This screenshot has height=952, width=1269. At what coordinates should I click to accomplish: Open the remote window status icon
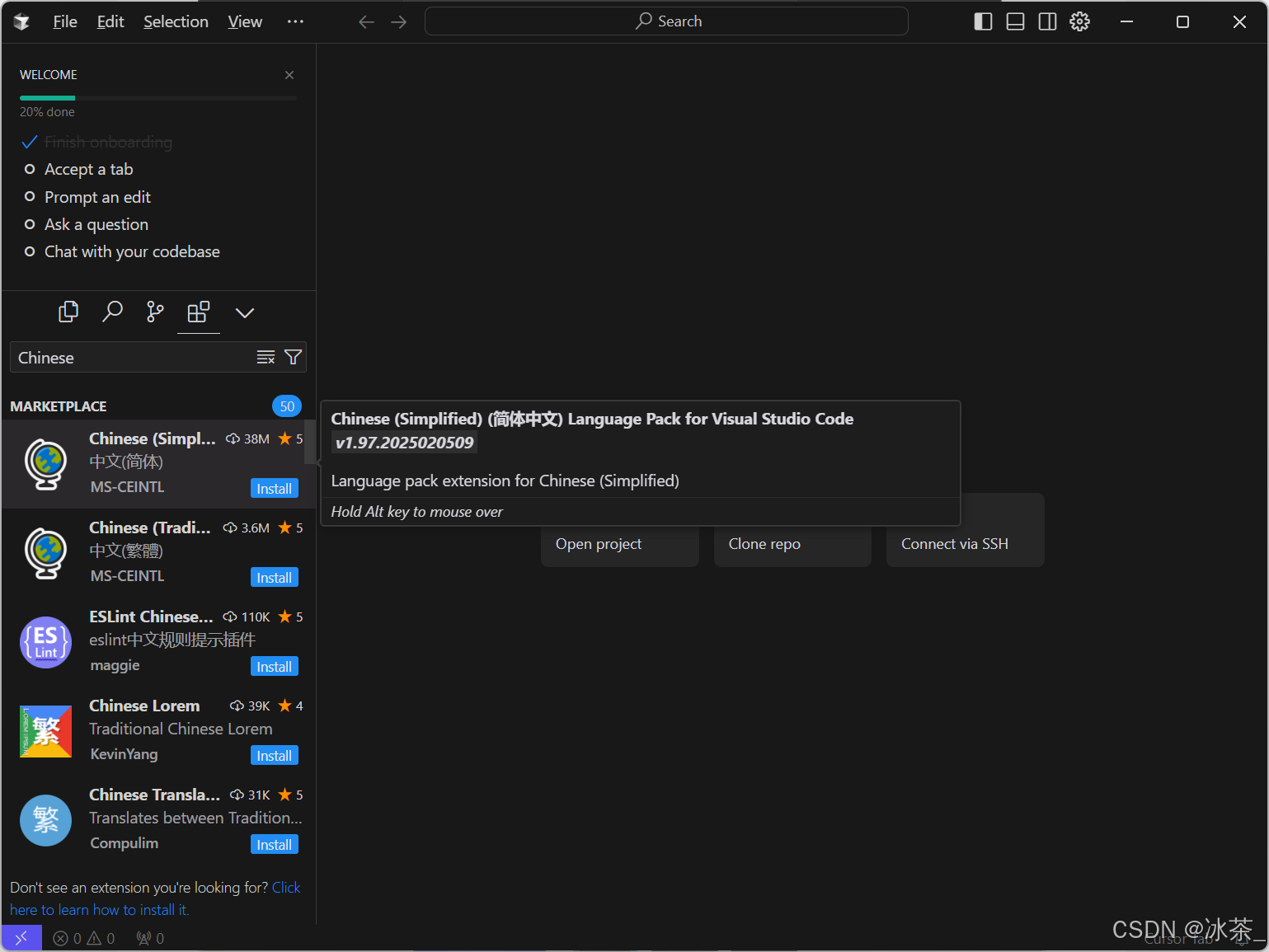(x=21, y=938)
